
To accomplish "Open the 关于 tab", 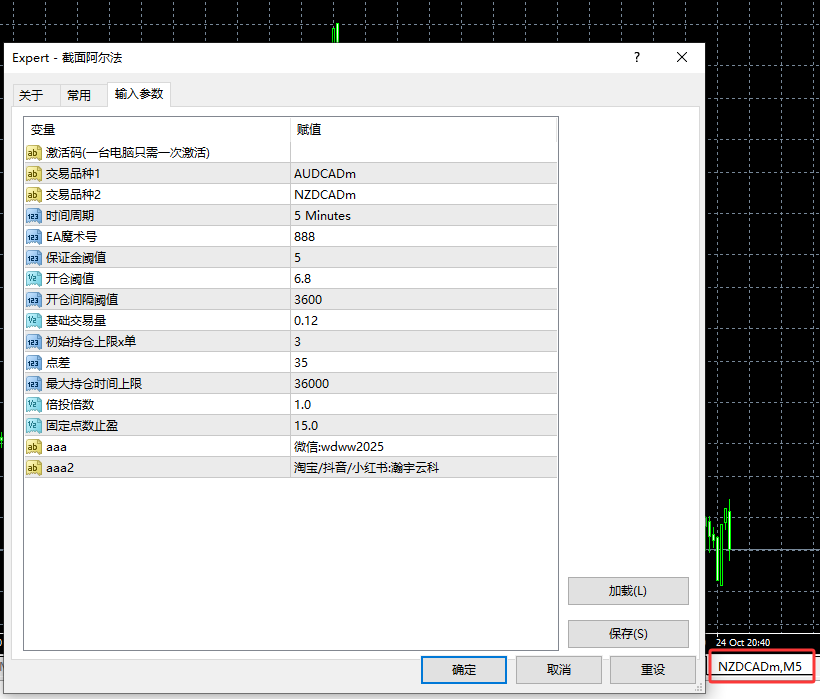I will tap(35, 95).
